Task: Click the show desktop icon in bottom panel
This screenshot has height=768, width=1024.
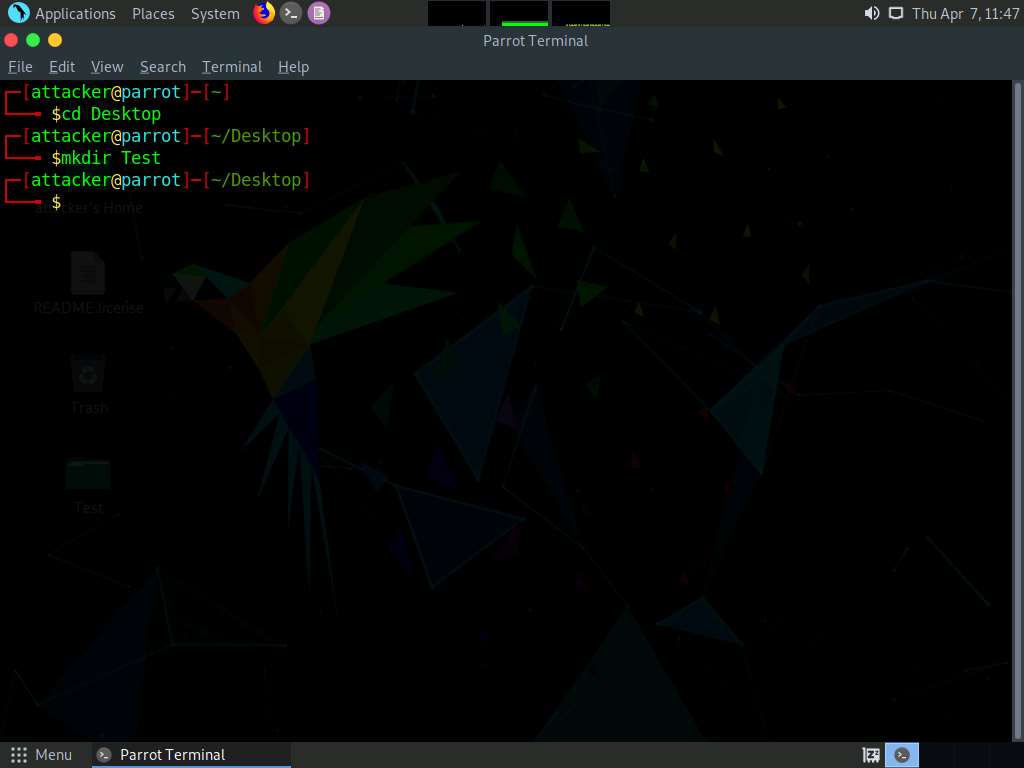Action: click(871, 755)
